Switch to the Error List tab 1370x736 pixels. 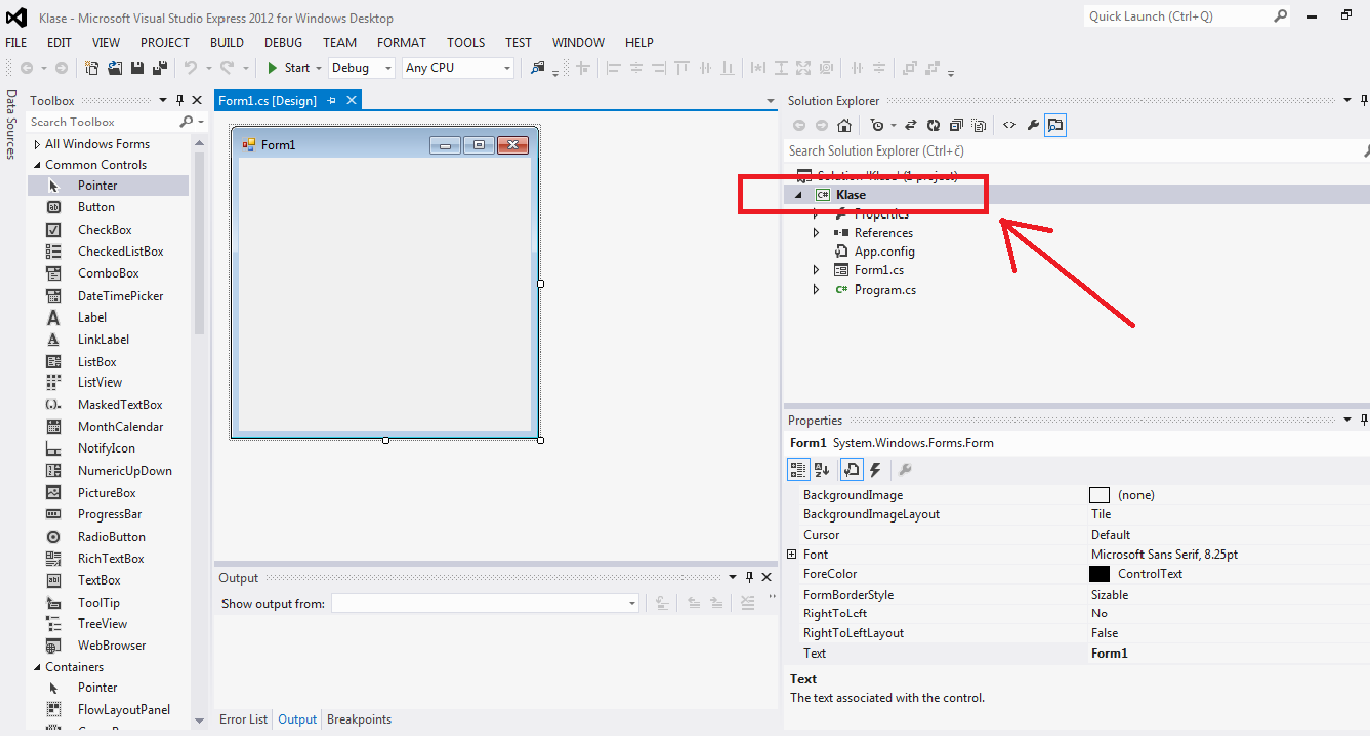[243, 720]
